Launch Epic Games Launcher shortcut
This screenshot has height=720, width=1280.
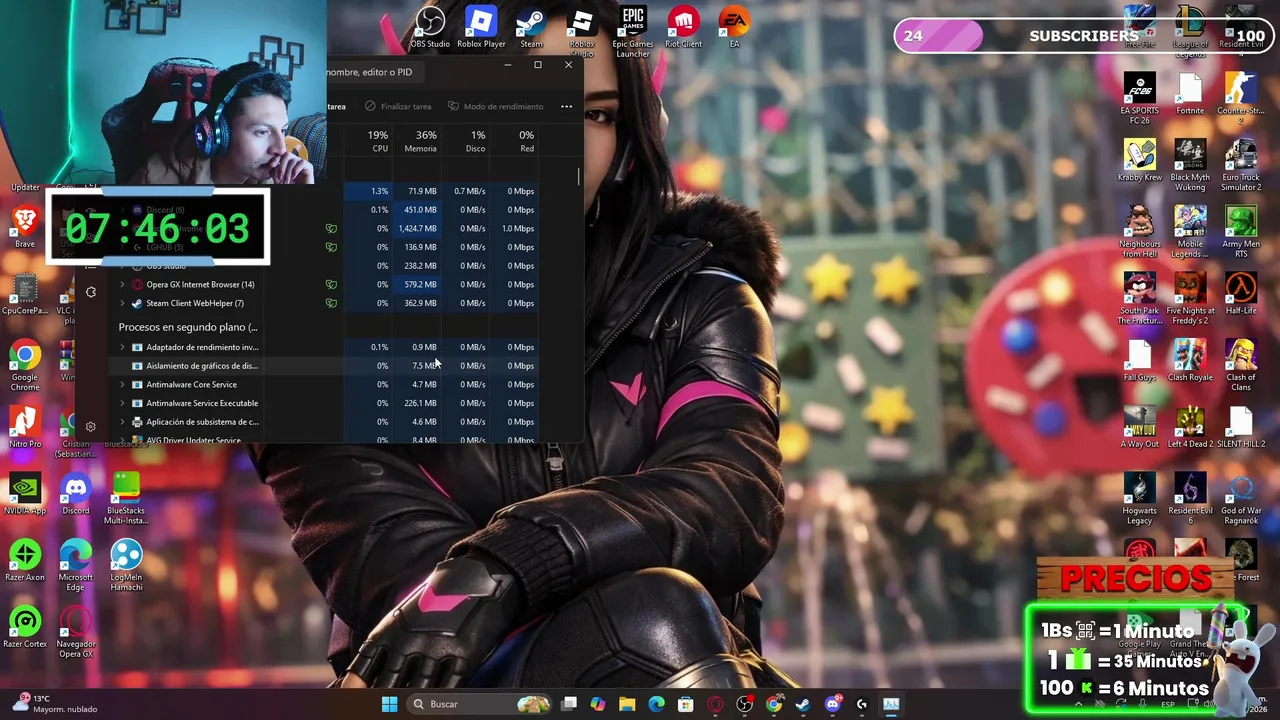633,32
